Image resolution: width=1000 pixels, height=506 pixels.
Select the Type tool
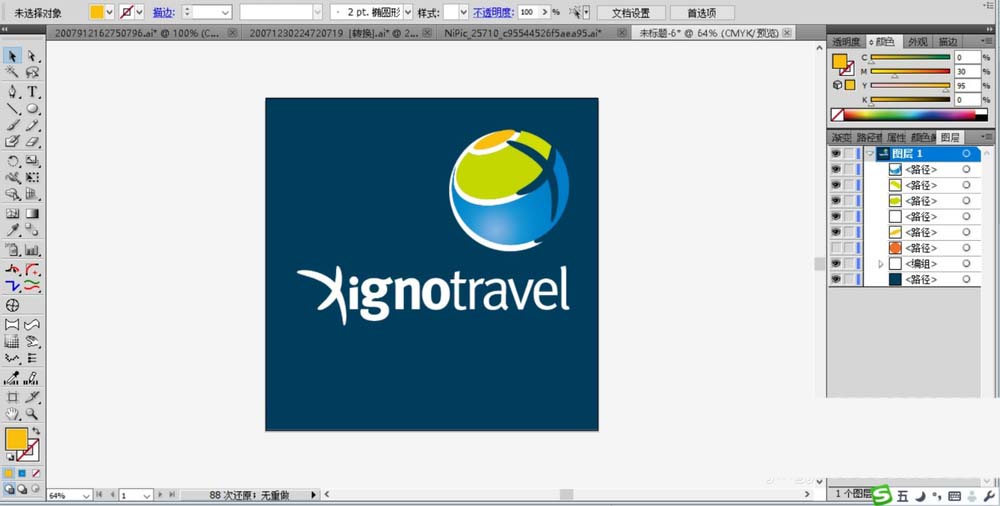[x=32, y=92]
